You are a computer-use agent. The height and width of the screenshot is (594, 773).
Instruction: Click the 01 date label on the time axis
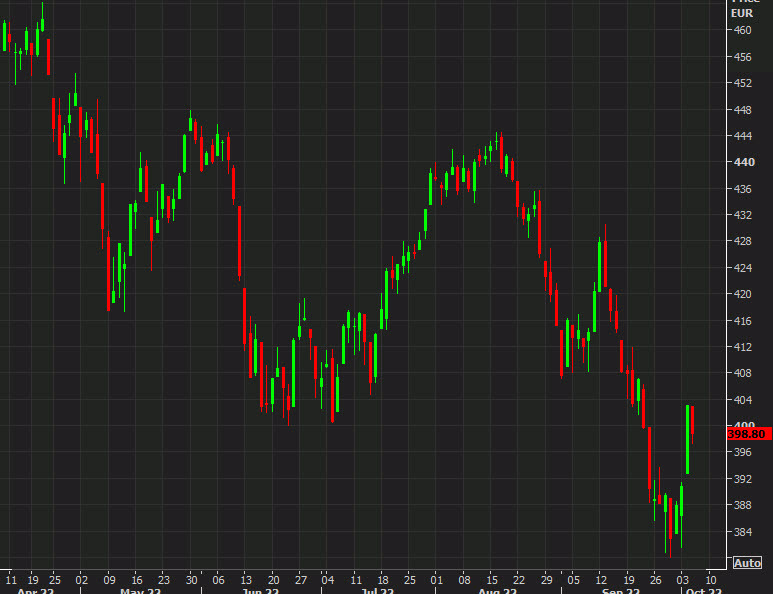pos(437,580)
